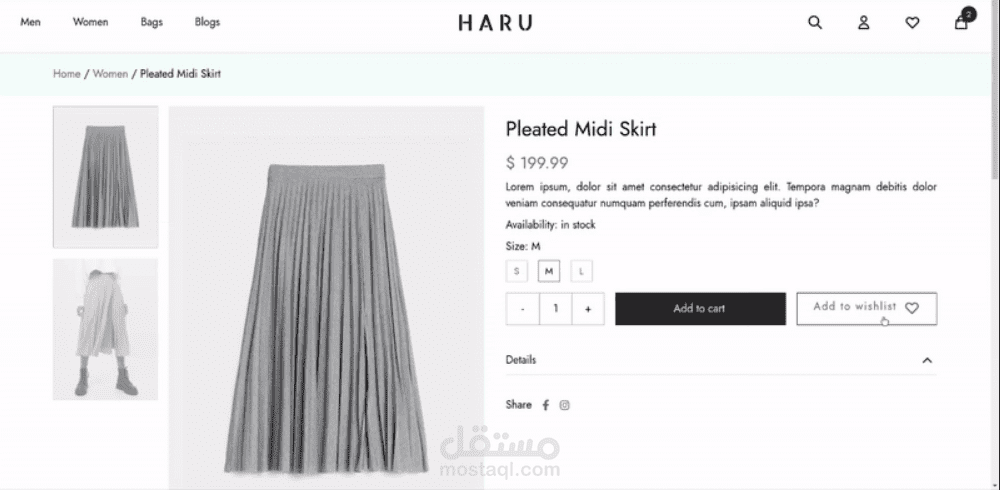Select size M option
This screenshot has height=490, width=1000.
point(548,271)
